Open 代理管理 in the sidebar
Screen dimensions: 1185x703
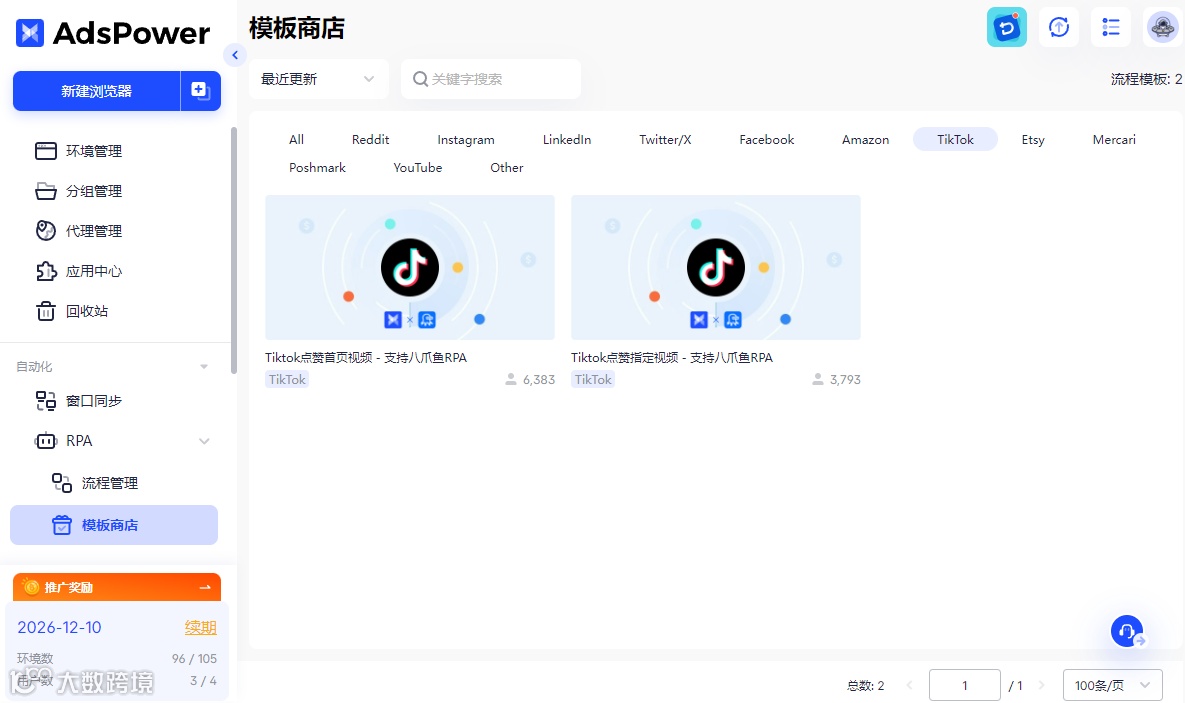(79, 231)
